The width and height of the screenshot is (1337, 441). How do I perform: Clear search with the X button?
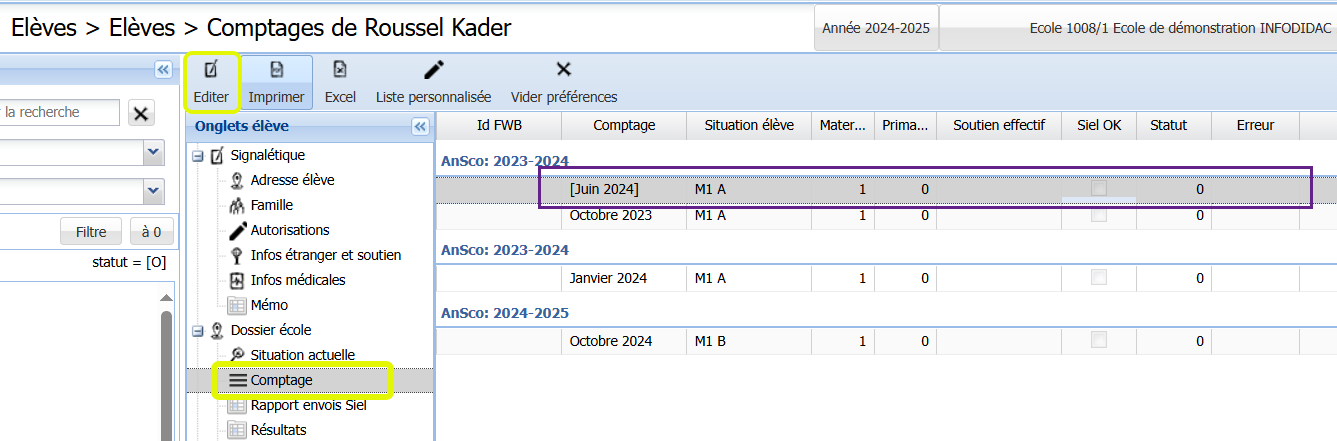(x=142, y=113)
